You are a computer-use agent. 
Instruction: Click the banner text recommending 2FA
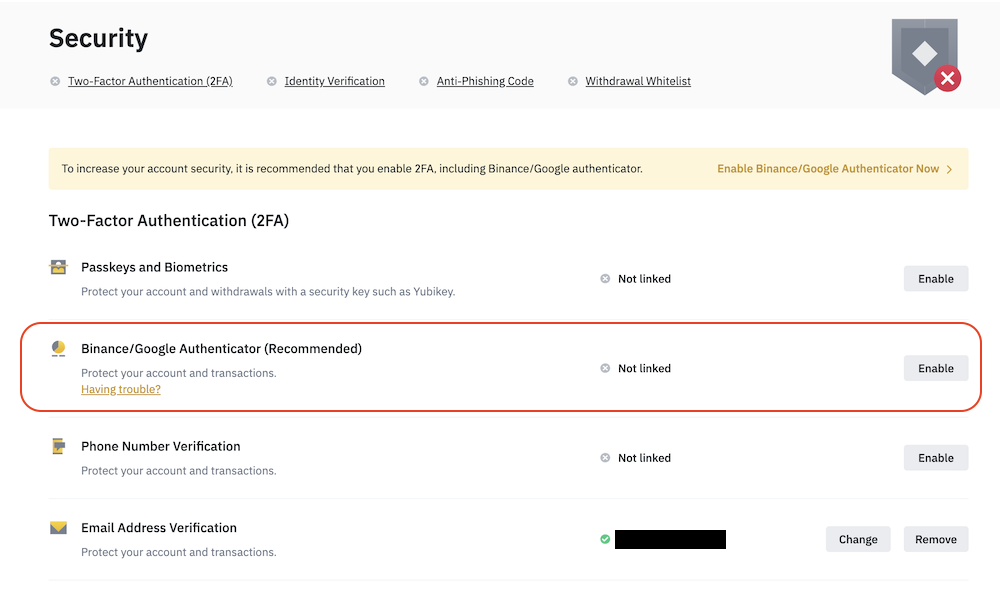click(352, 168)
